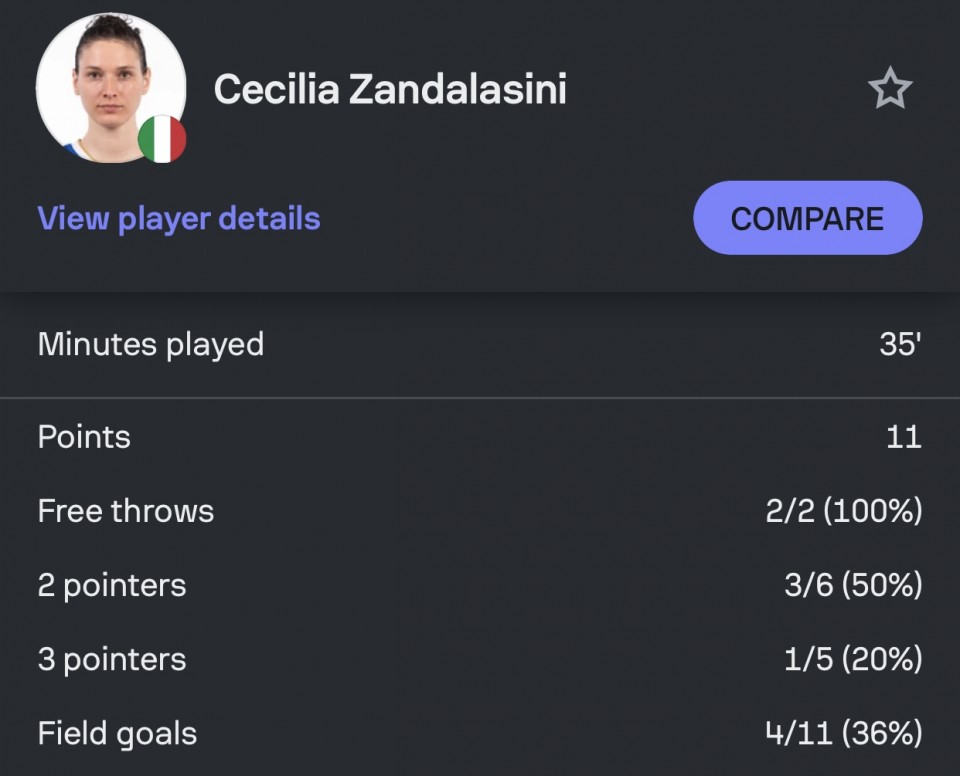The image size is (960, 776).
Task: Open the player's circular profile photo
Action: pos(111,88)
